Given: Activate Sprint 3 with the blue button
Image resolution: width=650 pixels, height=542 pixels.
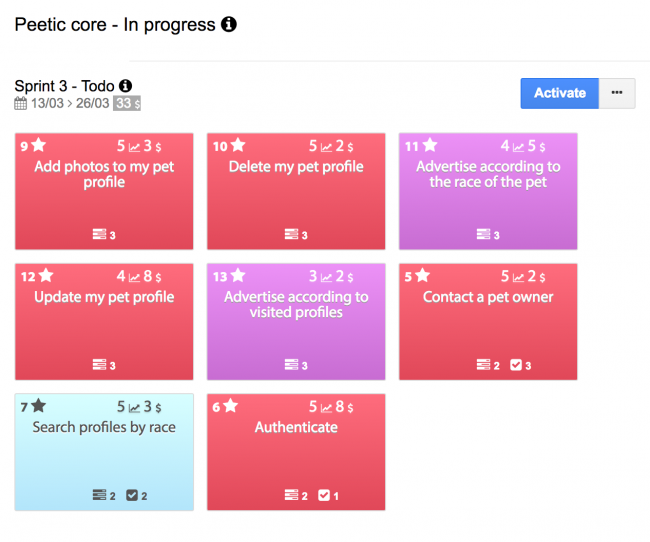Looking at the screenshot, I should 560,93.
